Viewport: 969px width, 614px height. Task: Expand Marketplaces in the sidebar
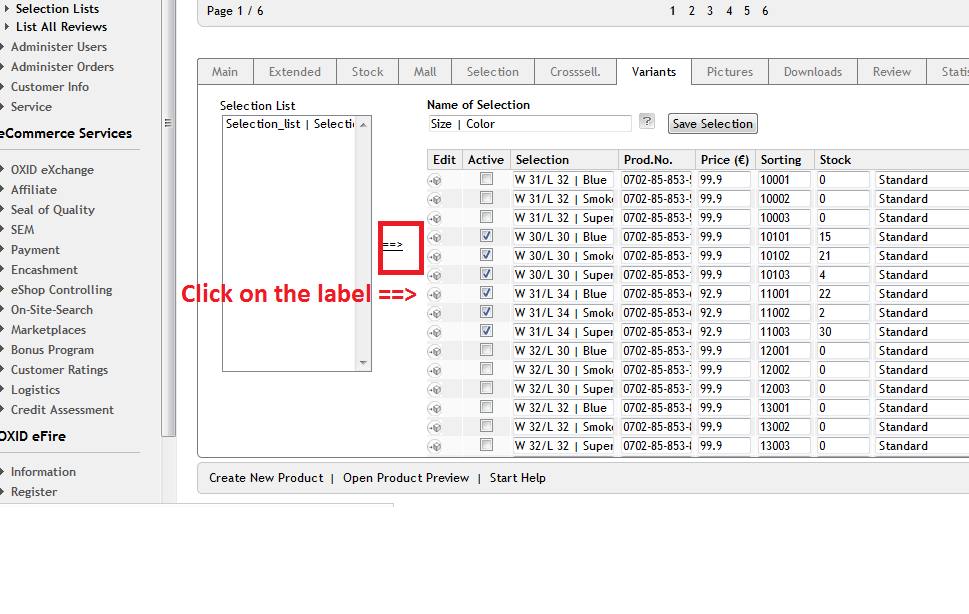point(48,330)
